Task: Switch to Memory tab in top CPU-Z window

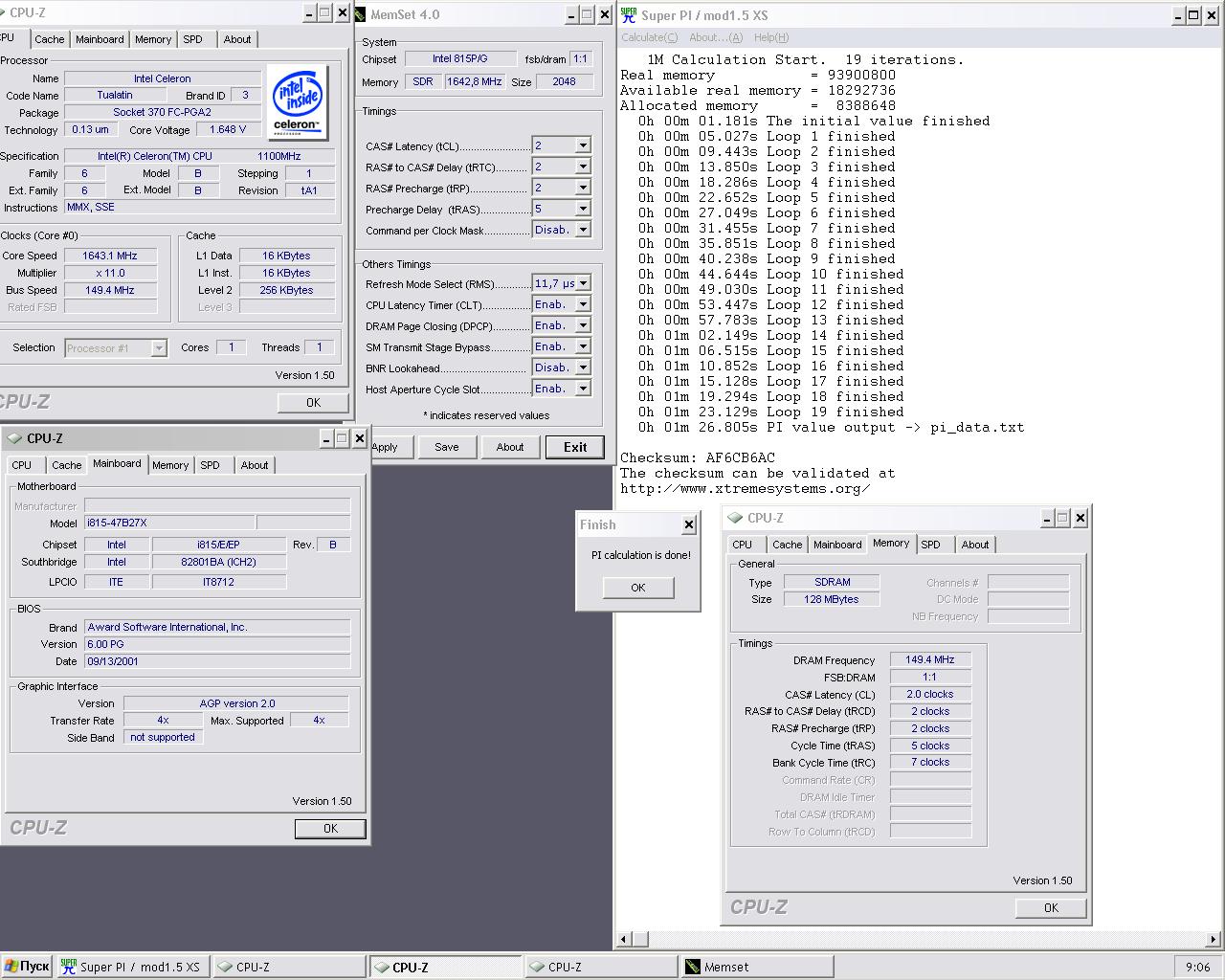Action: pyautogui.click(x=153, y=39)
